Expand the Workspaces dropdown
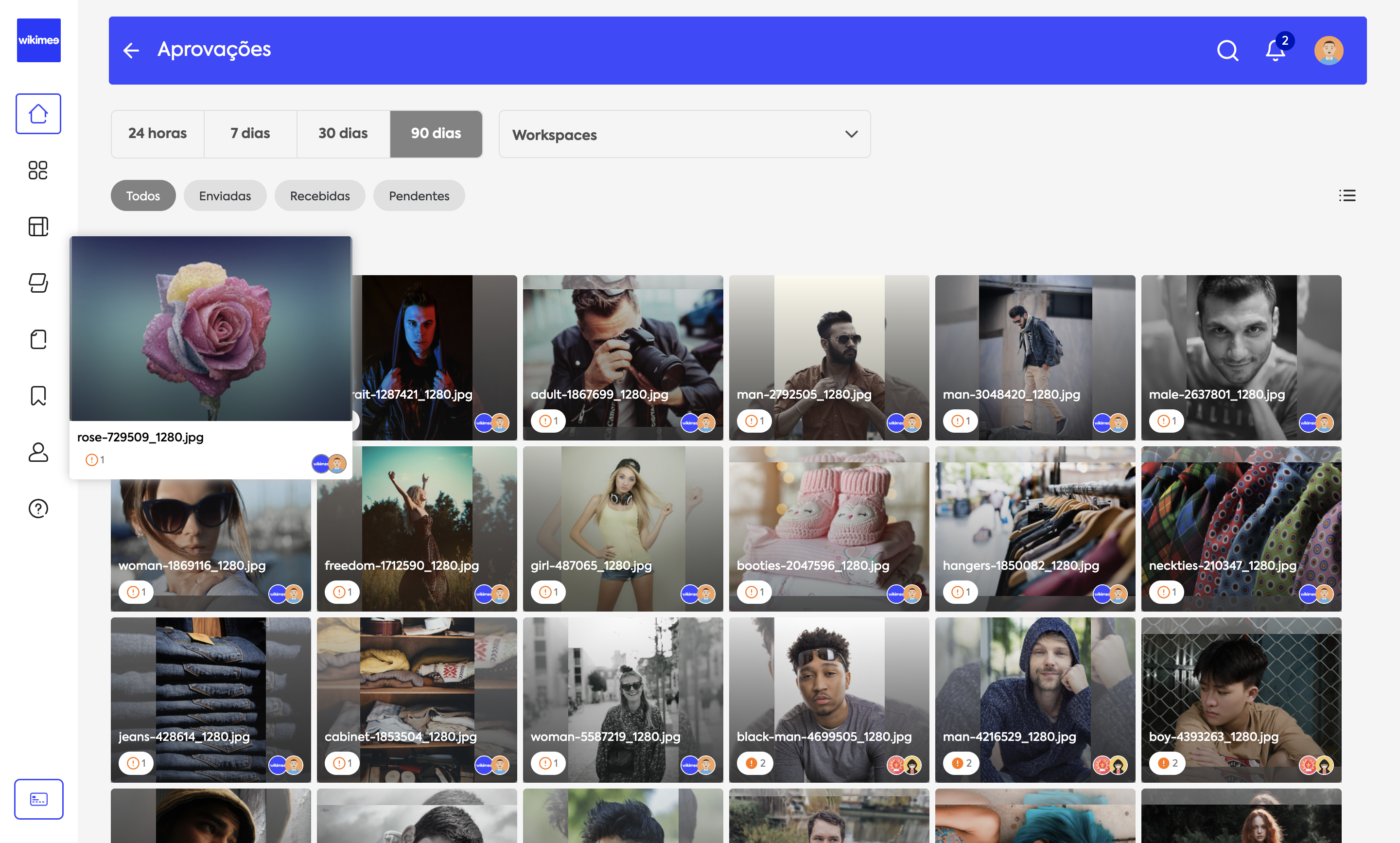The image size is (1400, 843). pos(684,135)
